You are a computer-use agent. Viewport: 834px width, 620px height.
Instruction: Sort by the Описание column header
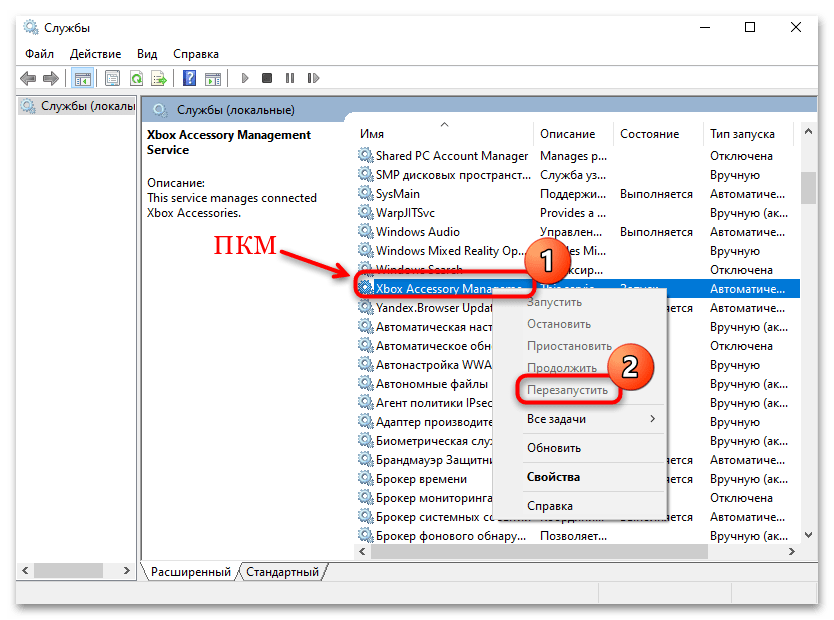point(574,133)
